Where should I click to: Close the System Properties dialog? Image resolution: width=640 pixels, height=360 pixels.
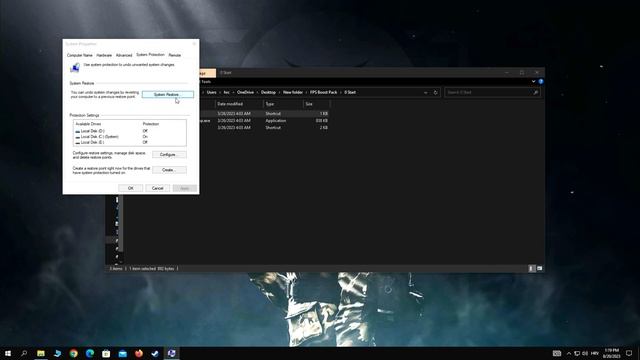tap(194, 44)
